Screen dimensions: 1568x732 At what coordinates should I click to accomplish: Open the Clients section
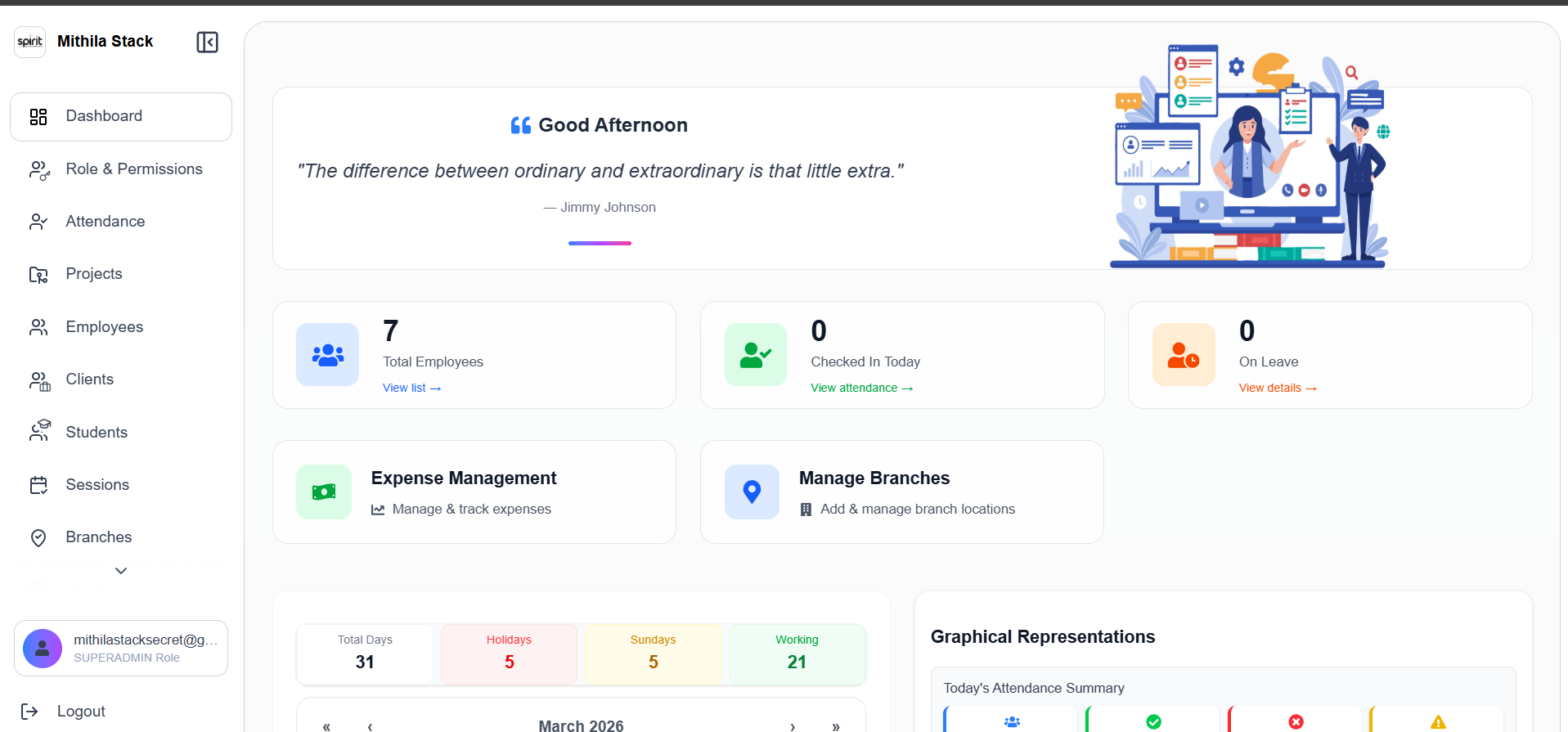click(x=121, y=379)
